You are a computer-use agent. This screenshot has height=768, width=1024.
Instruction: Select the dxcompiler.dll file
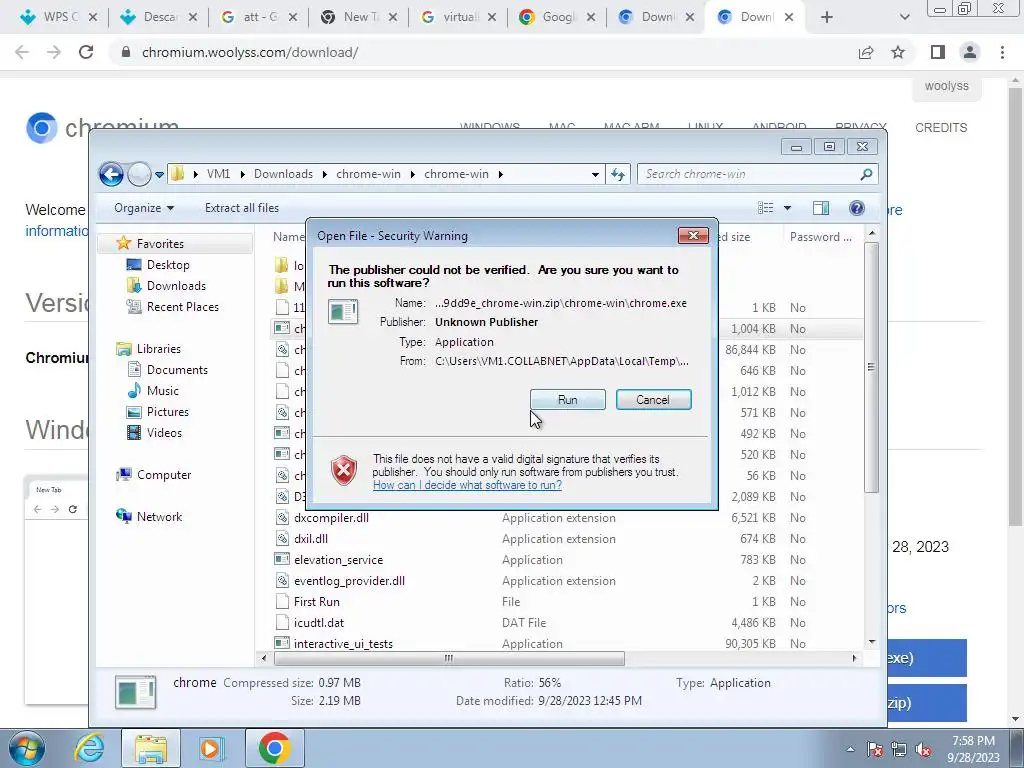[331, 518]
